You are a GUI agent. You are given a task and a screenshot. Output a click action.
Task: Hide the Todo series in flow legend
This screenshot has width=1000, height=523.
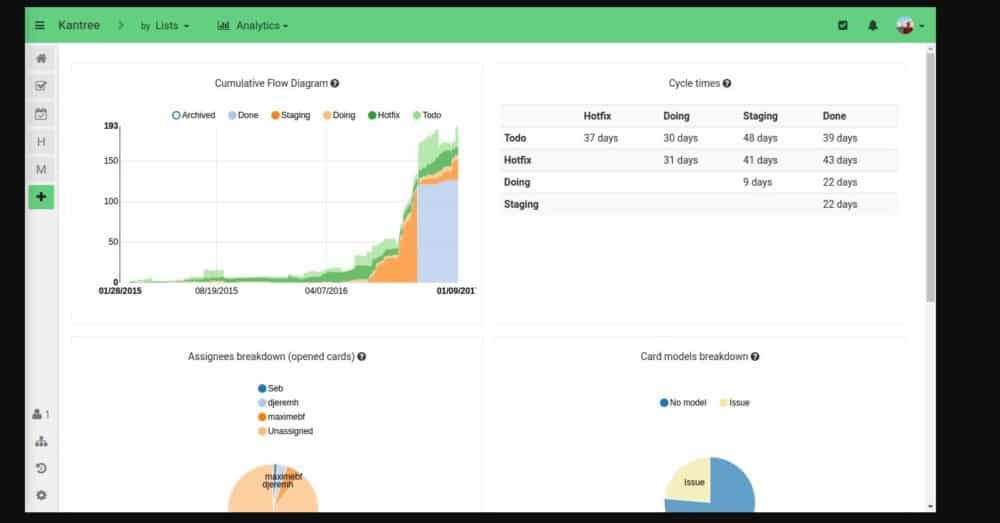[x=426, y=115]
